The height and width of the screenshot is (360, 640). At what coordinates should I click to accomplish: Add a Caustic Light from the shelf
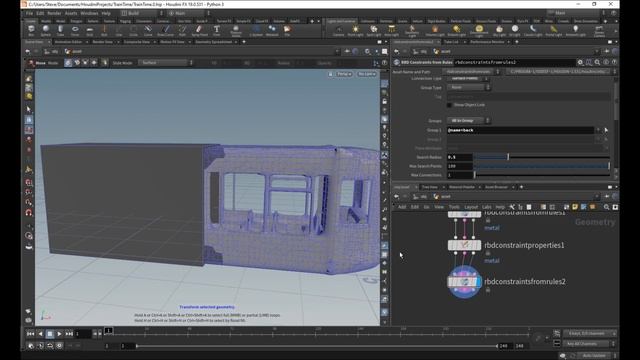click(x=533, y=30)
